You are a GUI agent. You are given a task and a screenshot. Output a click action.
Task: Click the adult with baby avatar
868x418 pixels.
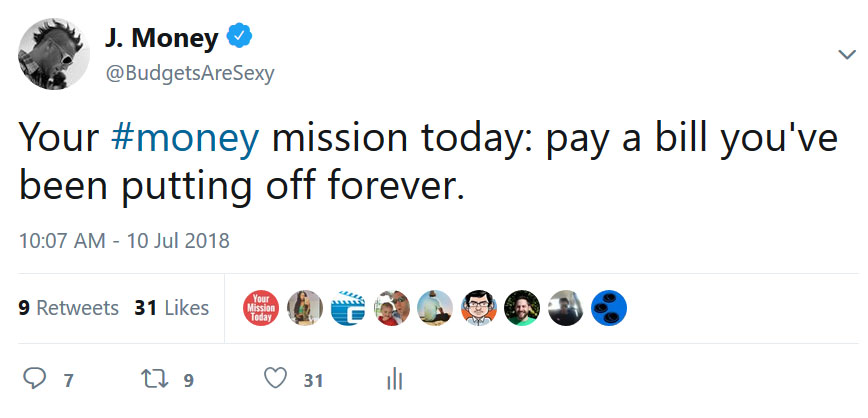pyautogui.click(x=392, y=308)
